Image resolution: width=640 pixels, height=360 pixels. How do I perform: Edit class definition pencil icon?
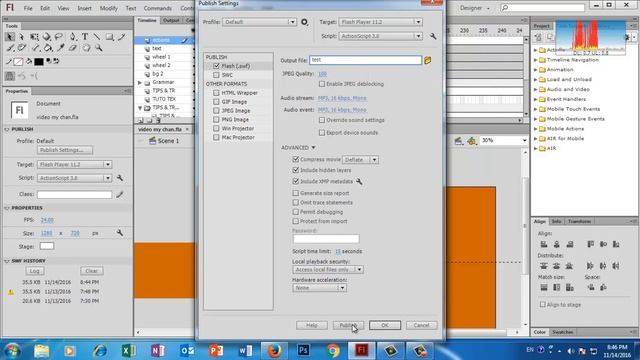(x=120, y=195)
